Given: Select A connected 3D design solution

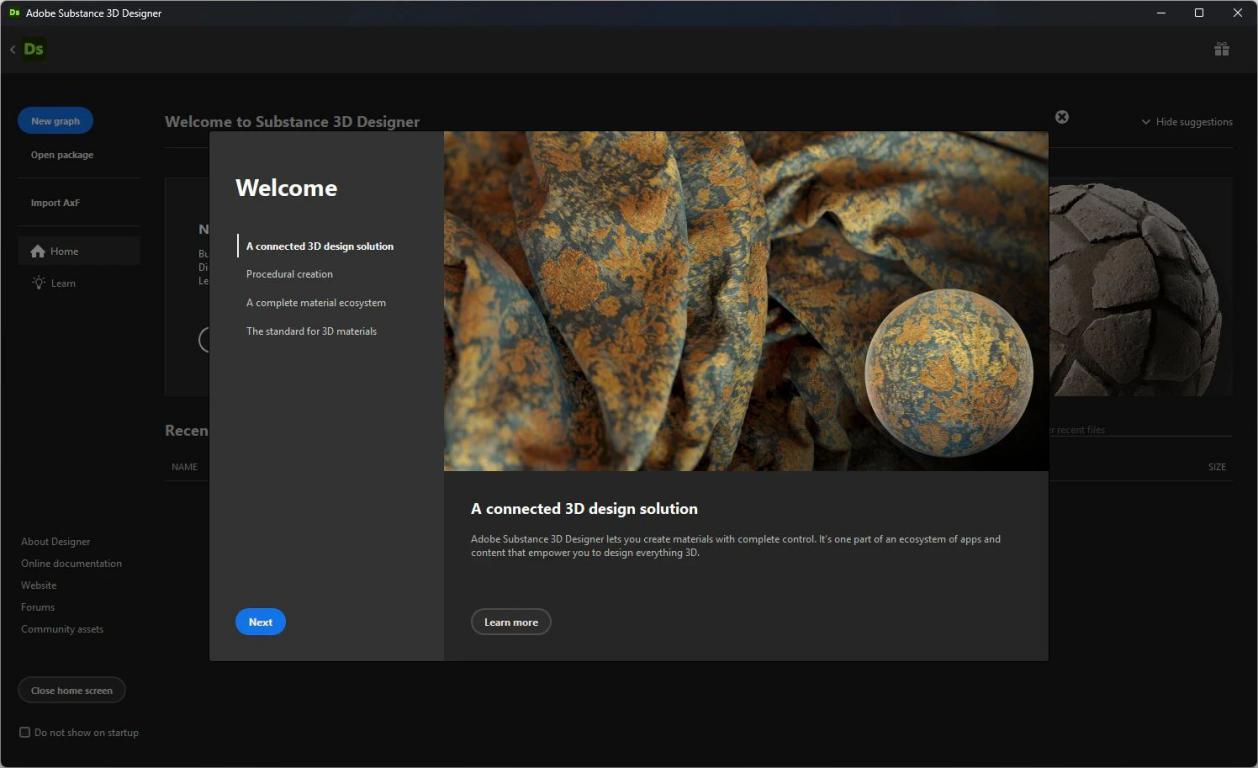Looking at the screenshot, I should coord(320,246).
